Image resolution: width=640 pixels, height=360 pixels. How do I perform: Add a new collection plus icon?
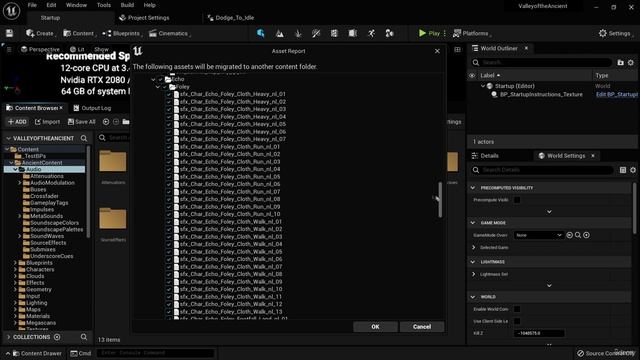click(x=57, y=337)
